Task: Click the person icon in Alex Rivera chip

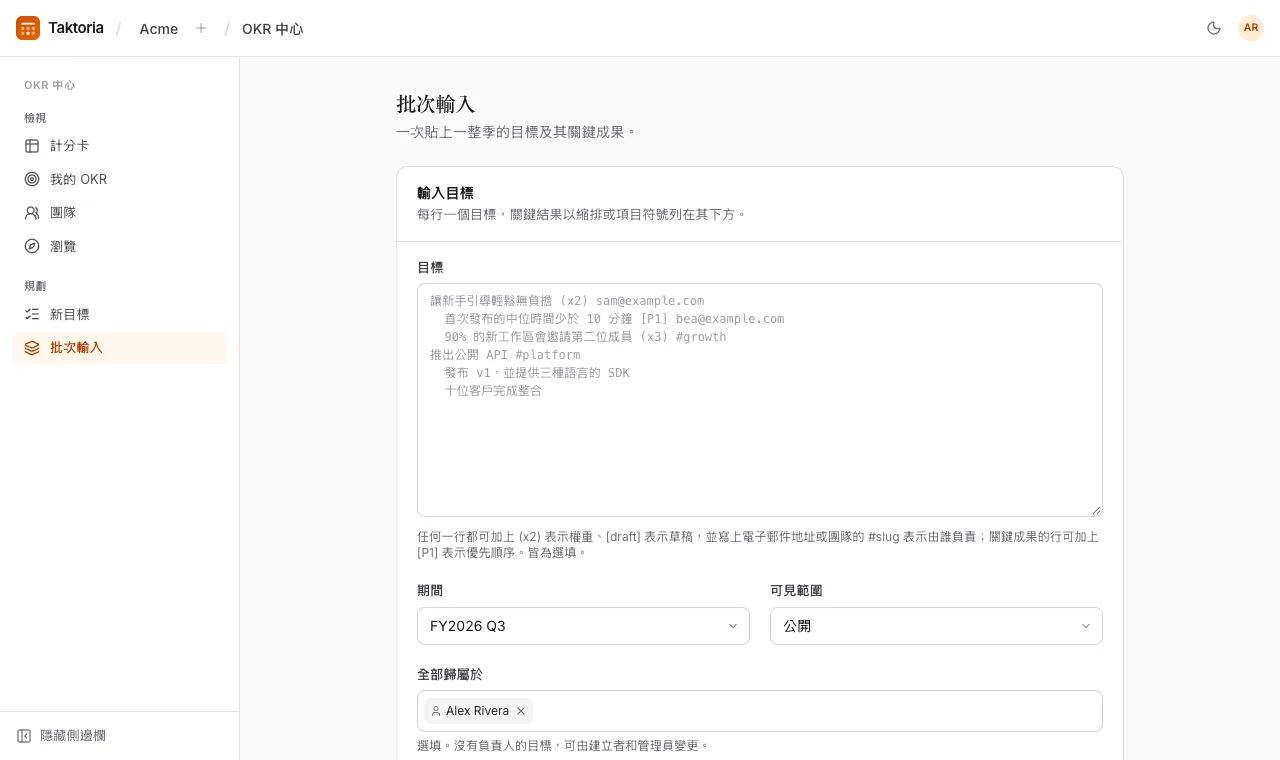Action: pyautogui.click(x=436, y=711)
